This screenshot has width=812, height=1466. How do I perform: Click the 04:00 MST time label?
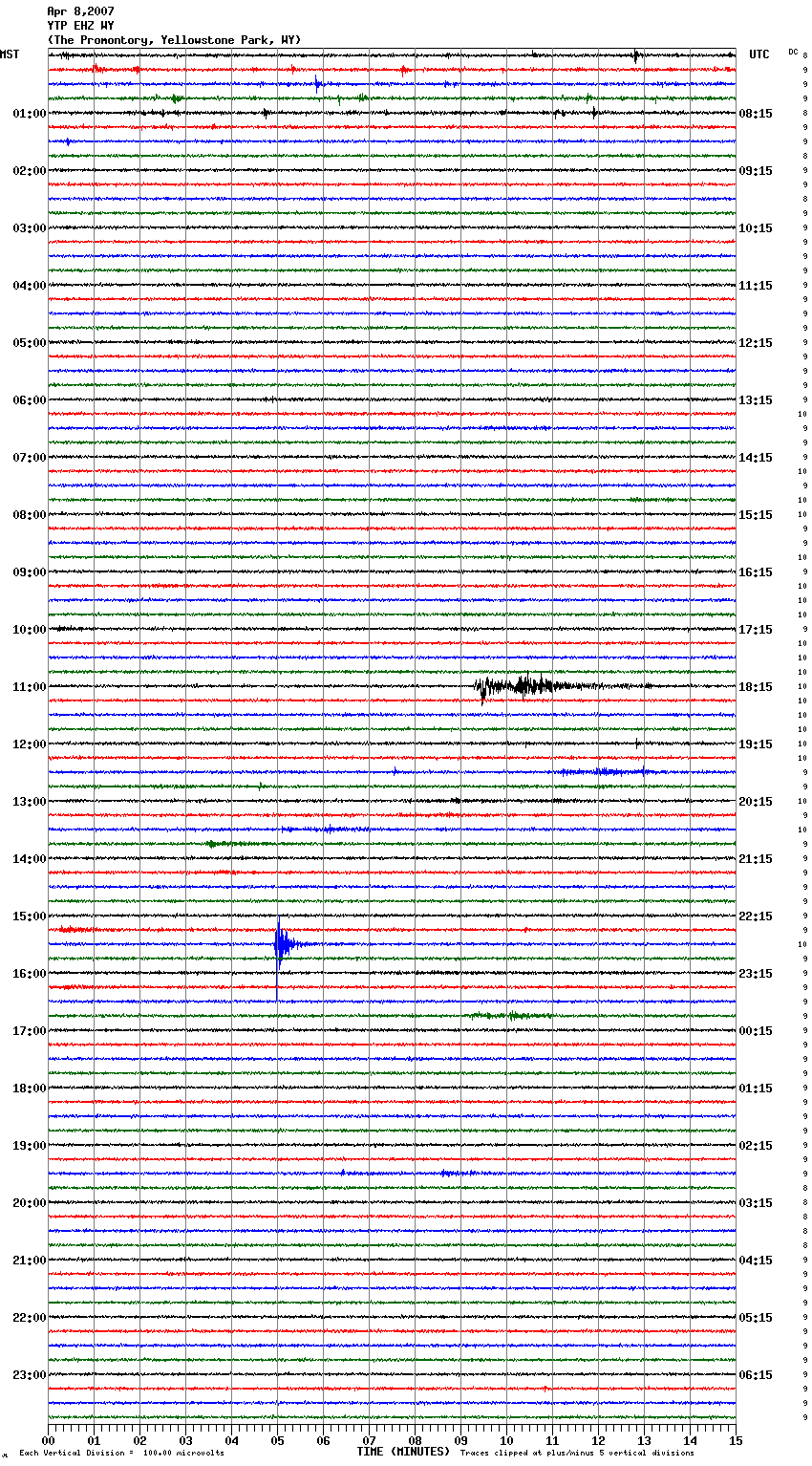click(x=29, y=286)
